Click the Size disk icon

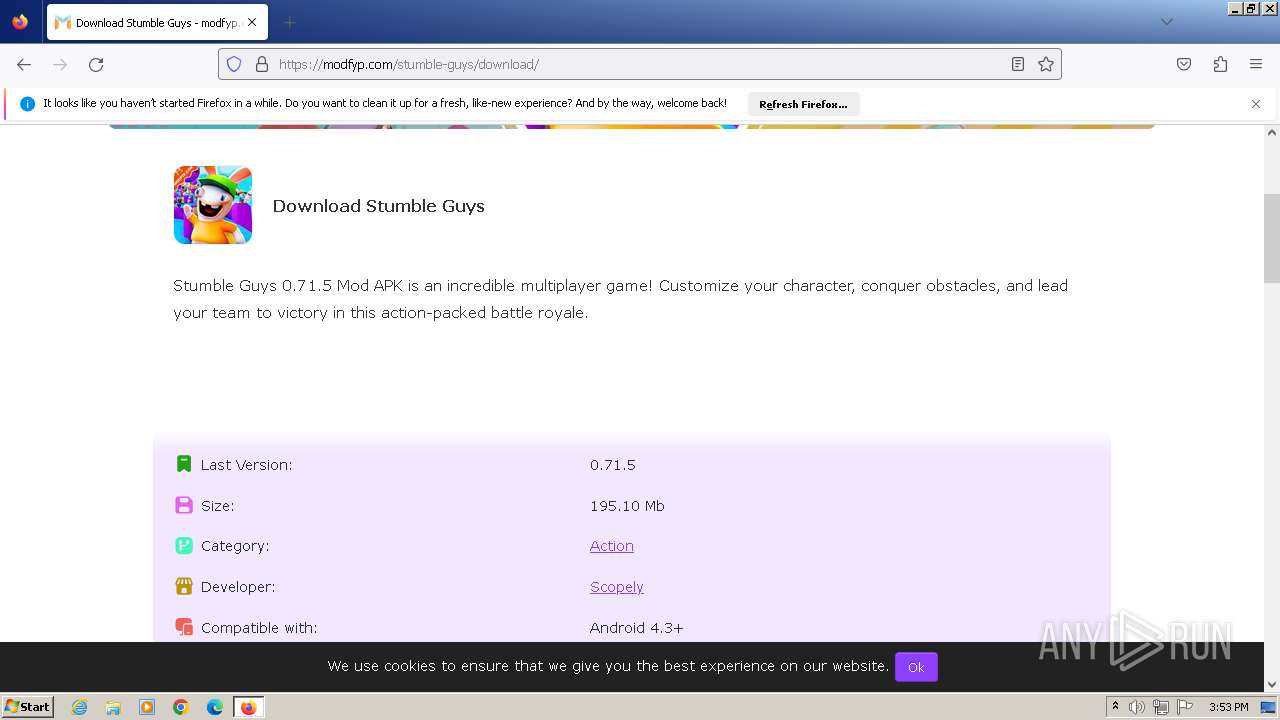[x=183, y=505]
